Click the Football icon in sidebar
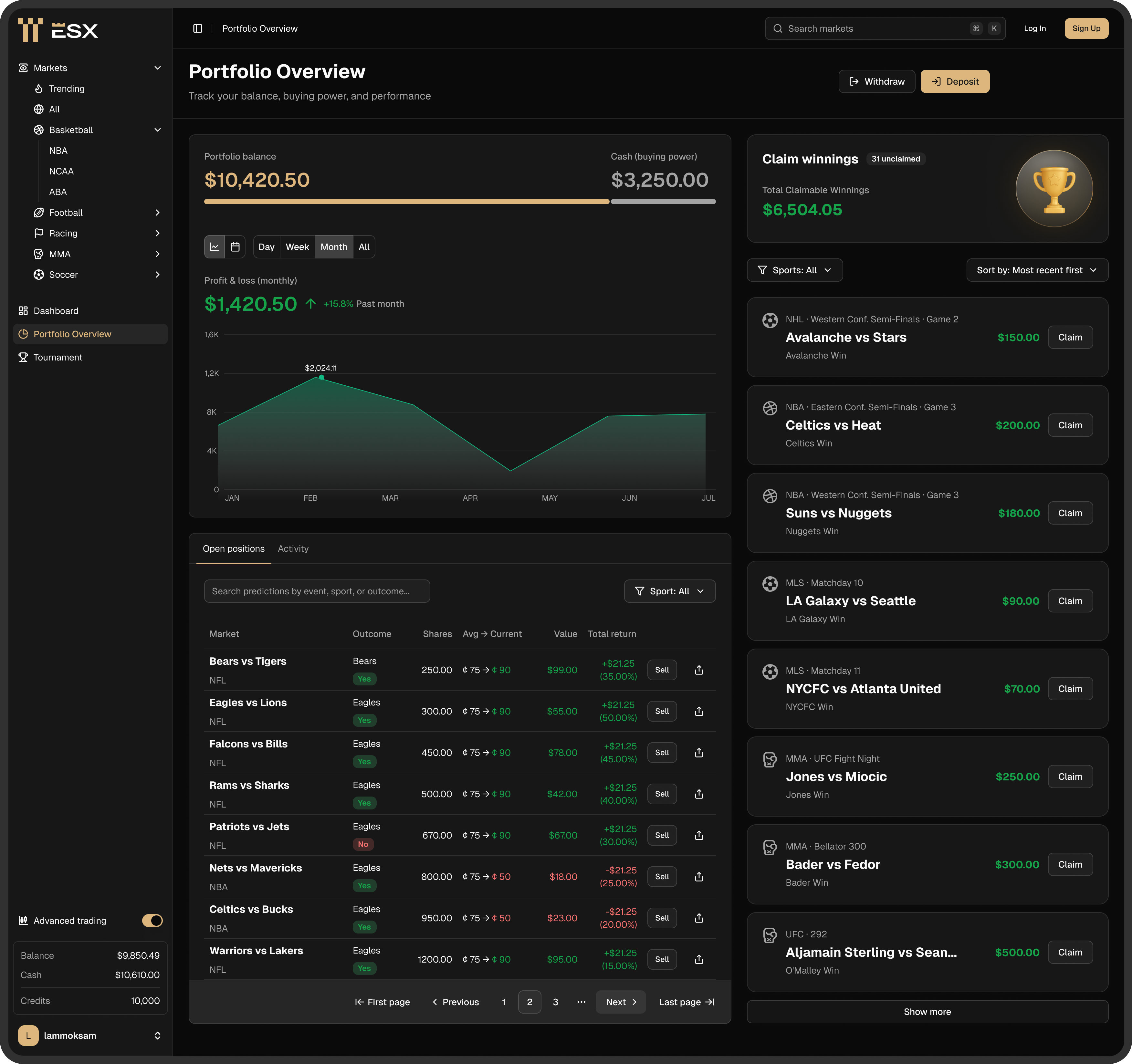The image size is (1132, 1064). [39, 213]
